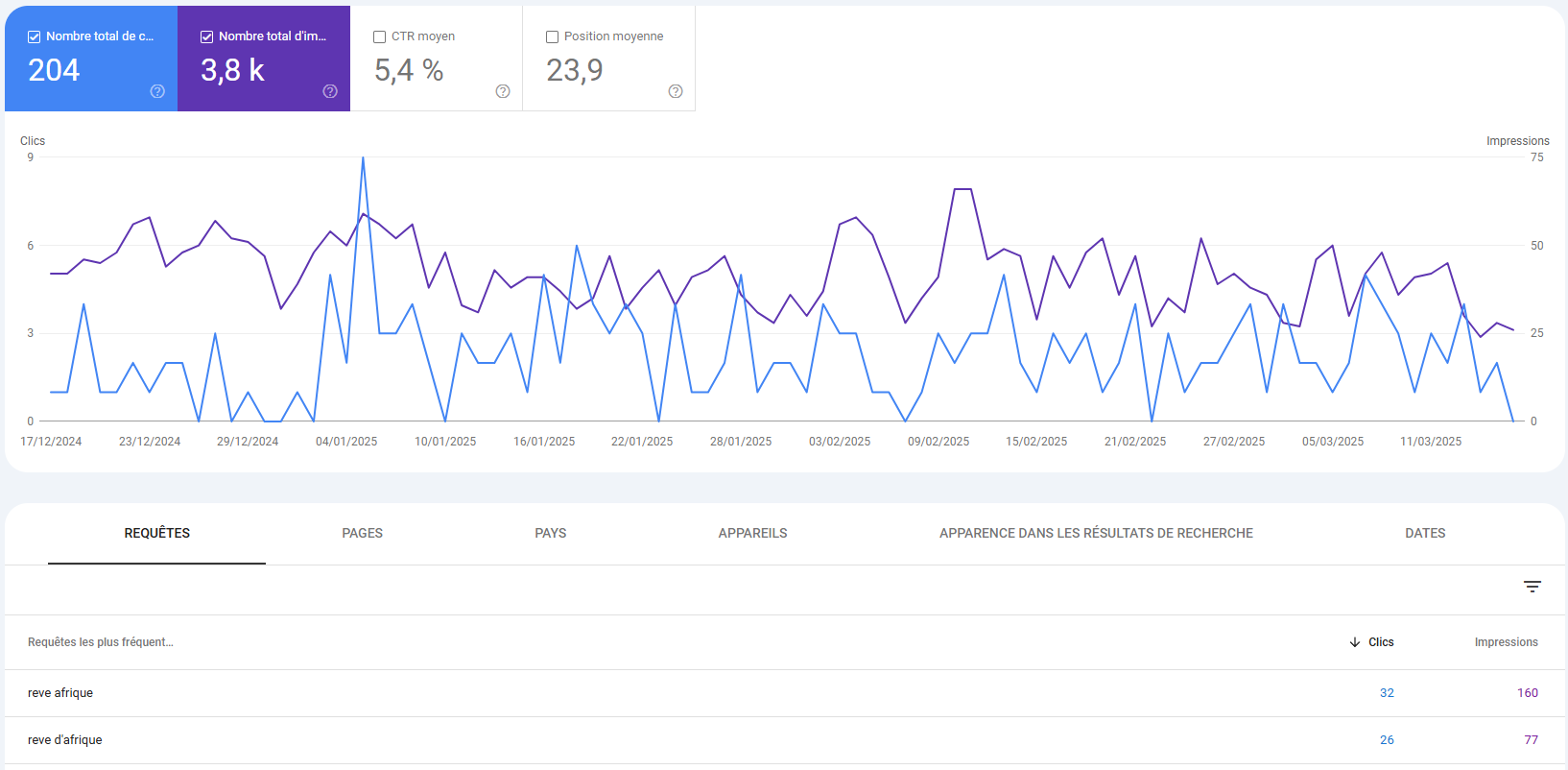This screenshot has height=770, width=1568.
Task: Click the 'reve afrique' query row
Action: coord(784,693)
